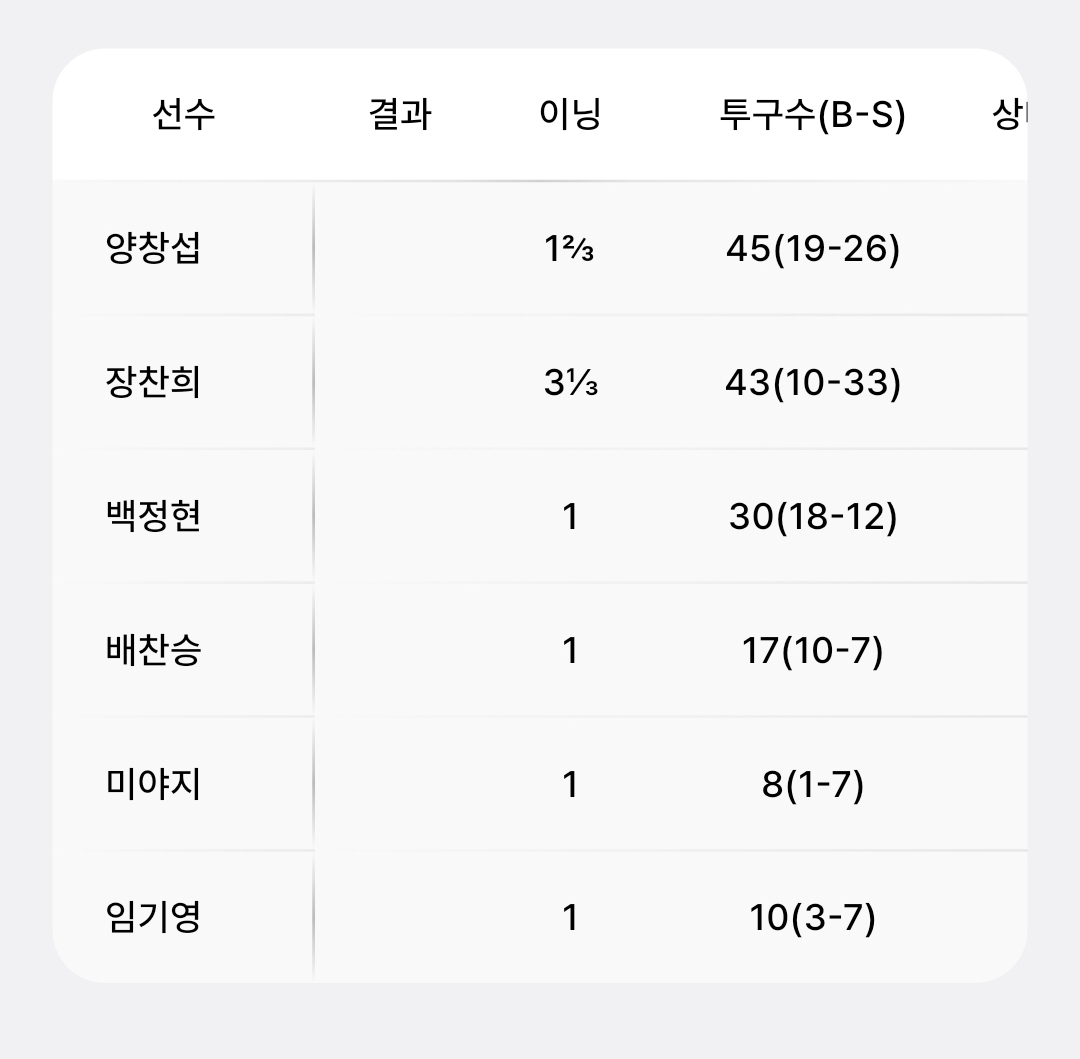The height and width of the screenshot is (1059, 1080).
Task: Select player name 미야지
Action: [x=153, y=784]
